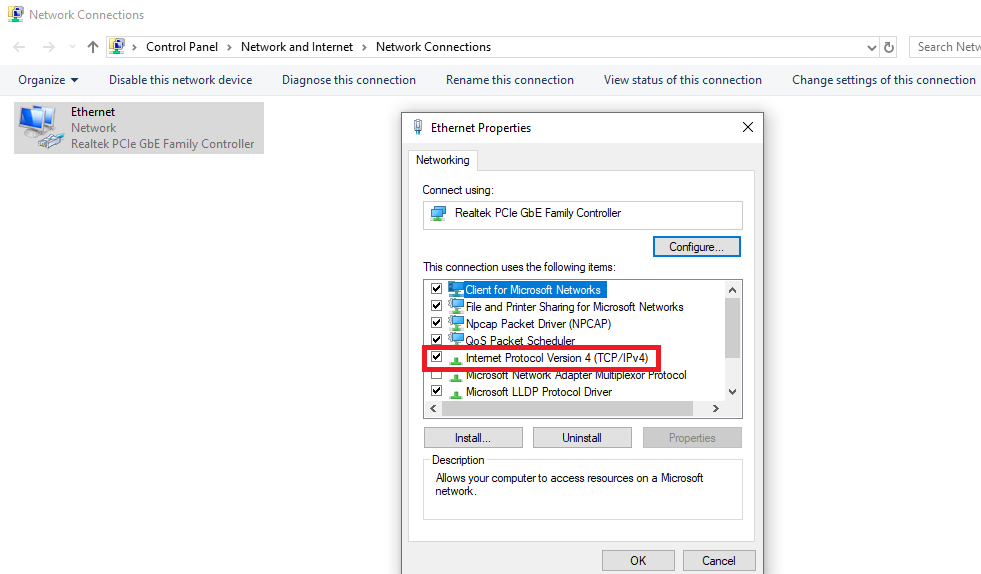Go back with the Back arrow
981x574 pixels.
pos(19,47)
